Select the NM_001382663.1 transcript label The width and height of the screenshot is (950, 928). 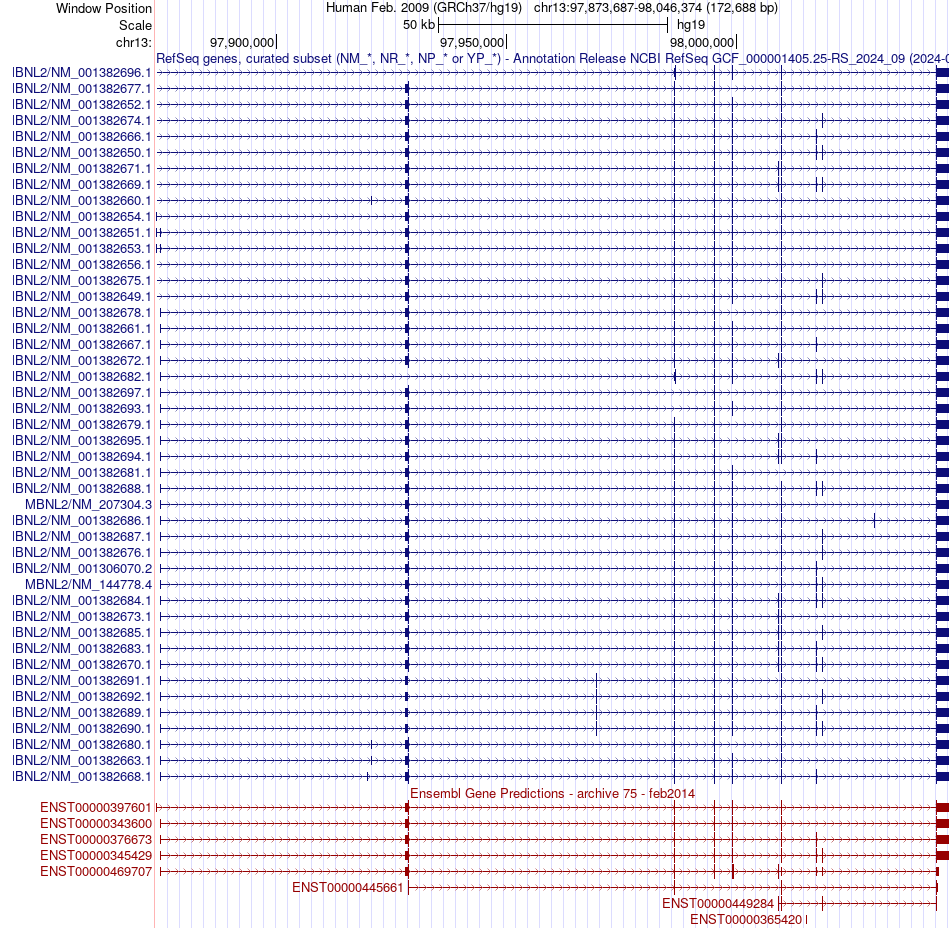point(82,761)
